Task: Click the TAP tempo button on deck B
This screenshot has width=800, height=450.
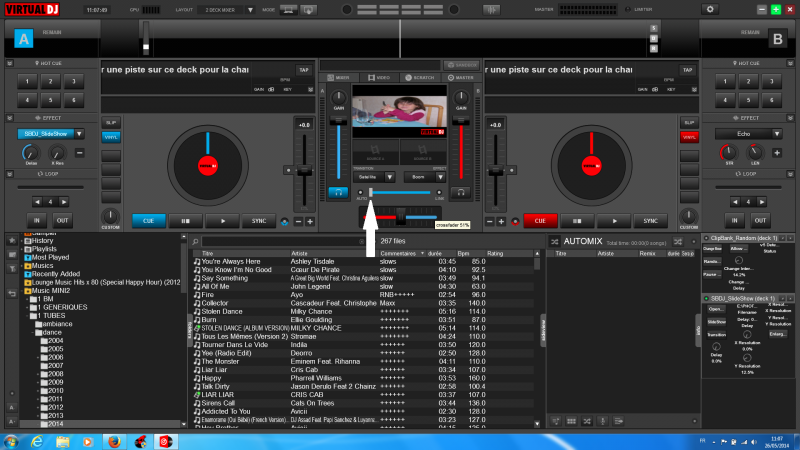Action: (x=688, y=70)
